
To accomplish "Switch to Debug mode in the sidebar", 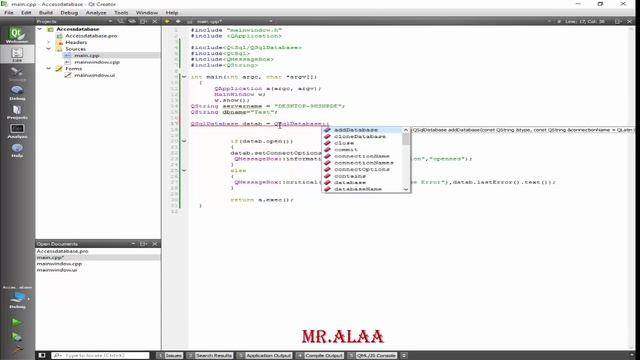I will 17,93.
